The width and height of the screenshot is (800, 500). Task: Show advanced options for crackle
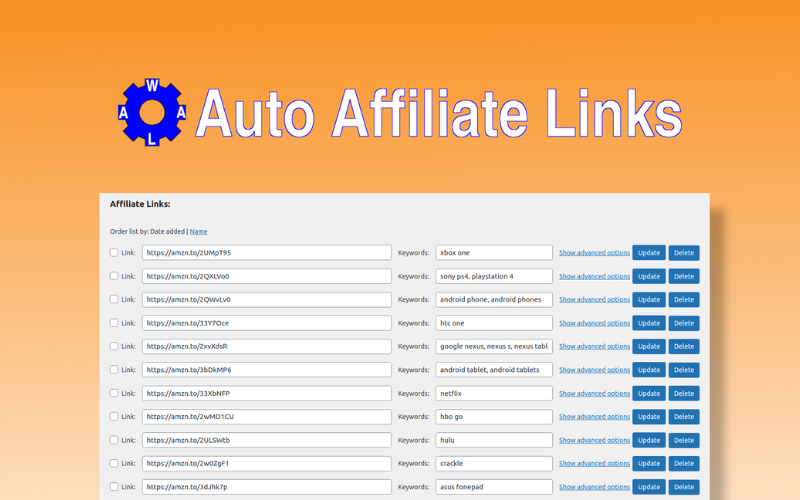pyautogui.click(x=594, y=464)
